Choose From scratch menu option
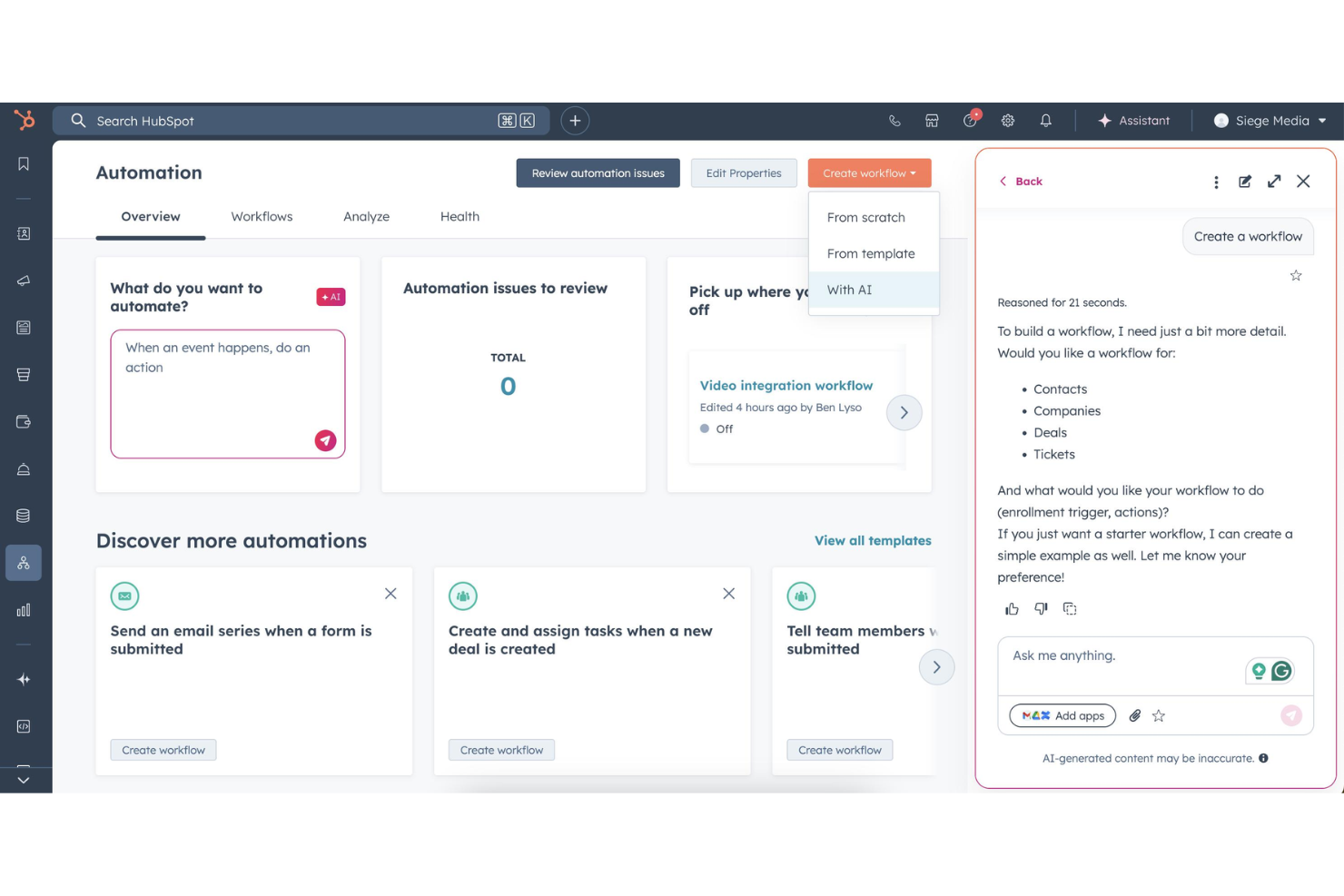Screen dimensions: 1344x896 [874, 218]
